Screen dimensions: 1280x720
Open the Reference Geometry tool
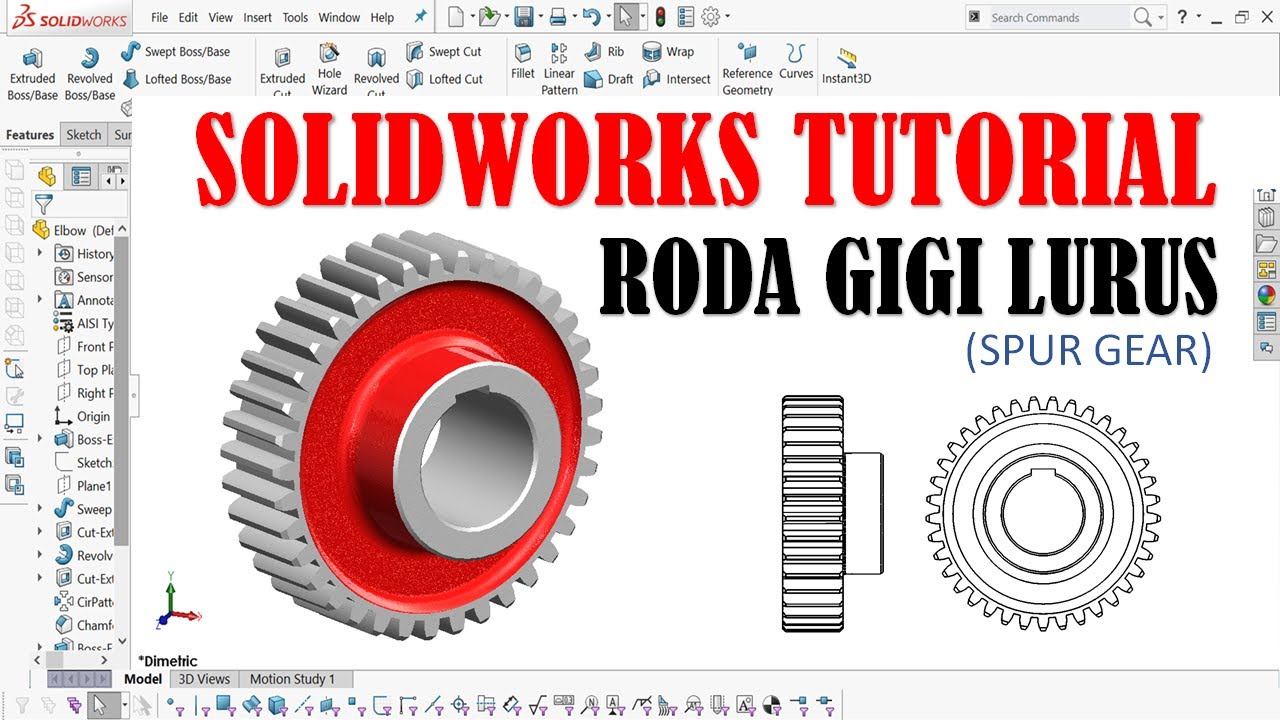click(x=747, y=69)
